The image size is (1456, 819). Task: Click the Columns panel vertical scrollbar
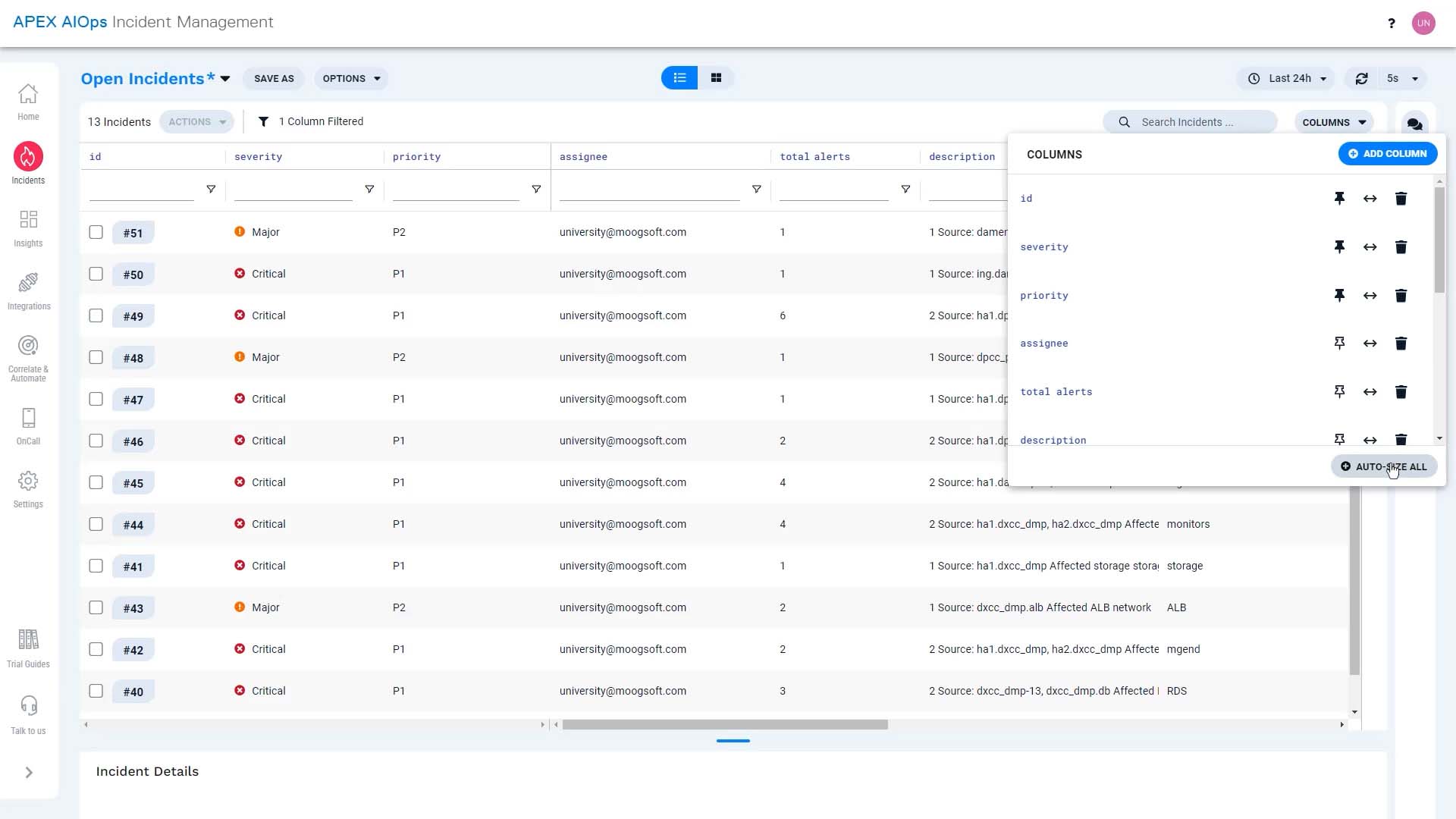point(1439,240)
